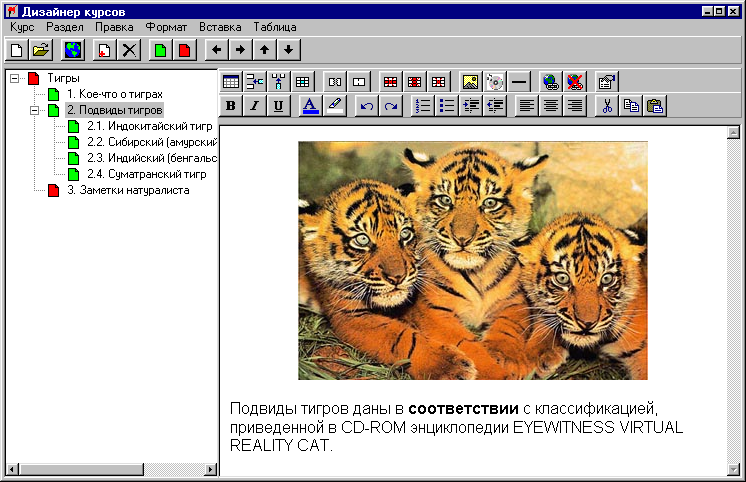The image size is (746, 482).
Task: Move section down with down arrow button
Action: (288, 49)
